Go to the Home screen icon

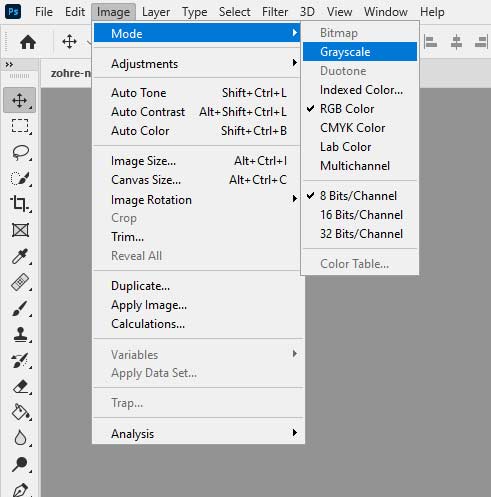28,42
